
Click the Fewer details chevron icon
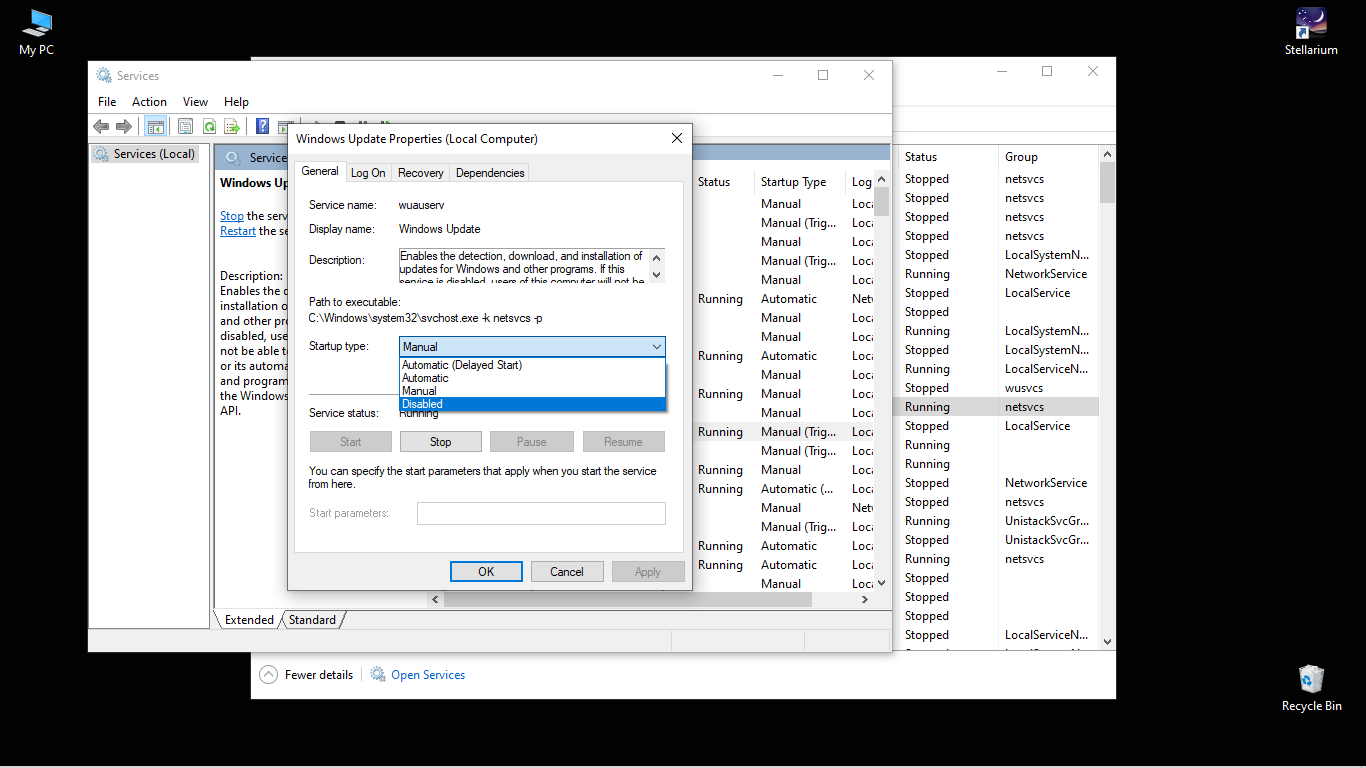(x=268, y=674)
